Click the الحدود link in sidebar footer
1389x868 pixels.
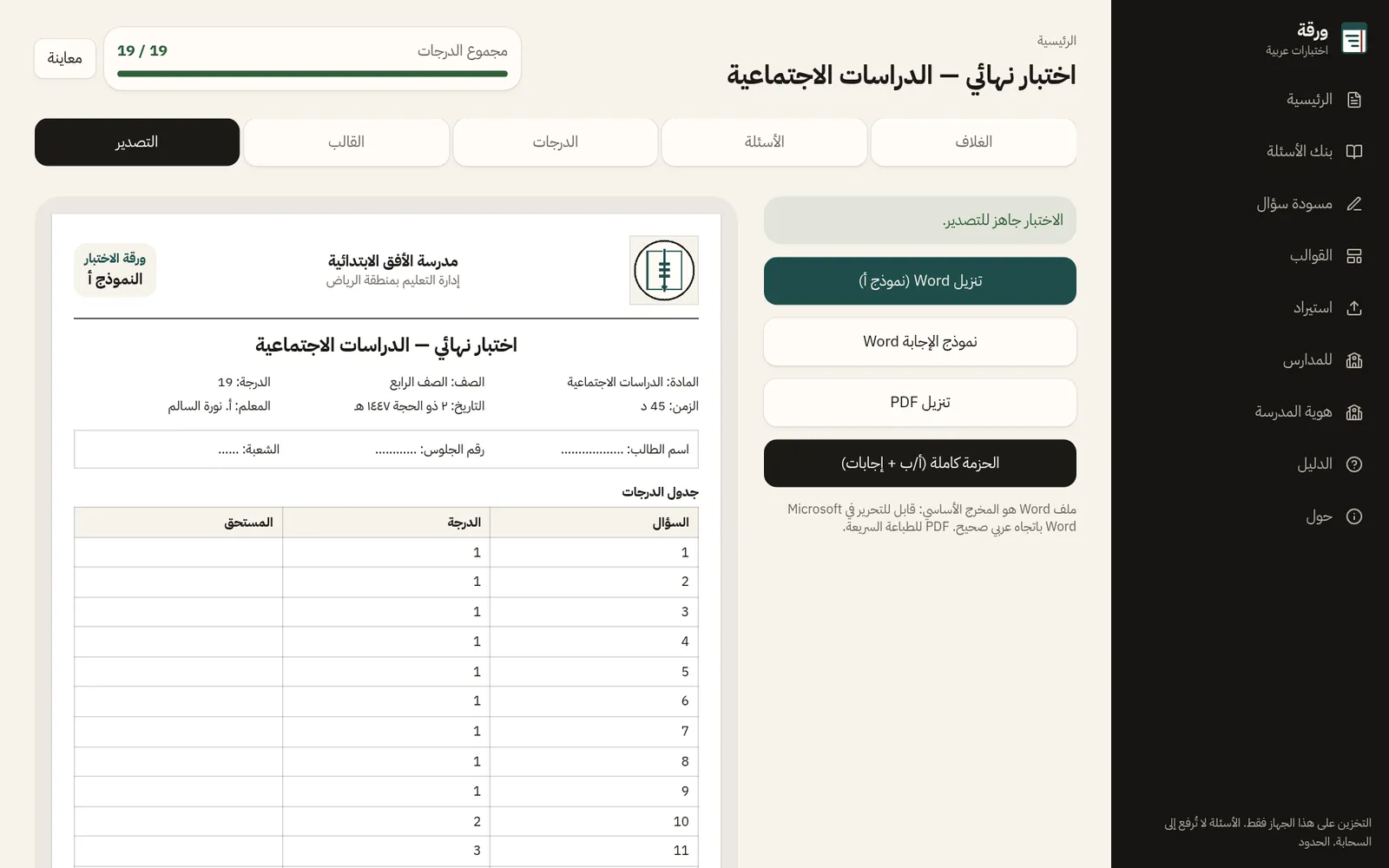[x=1313, y=842]
